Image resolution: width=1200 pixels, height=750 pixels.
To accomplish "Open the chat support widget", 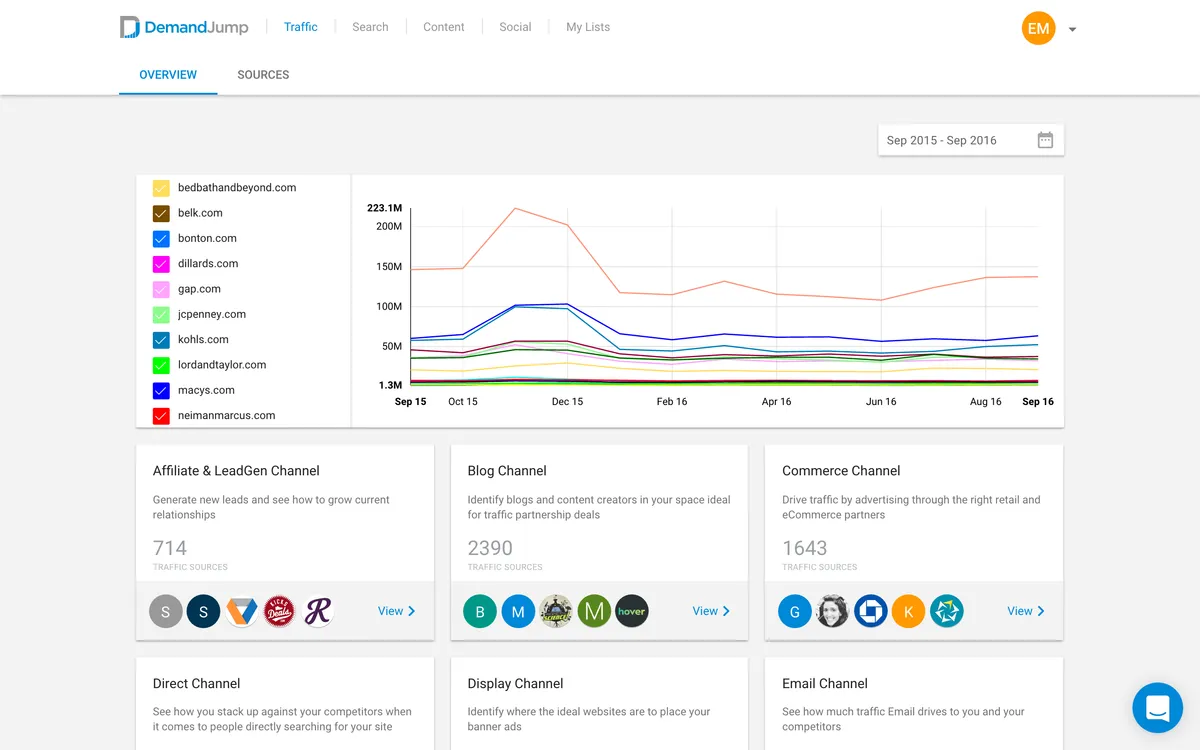I will pyautogui.click(x=1157, y=708).
